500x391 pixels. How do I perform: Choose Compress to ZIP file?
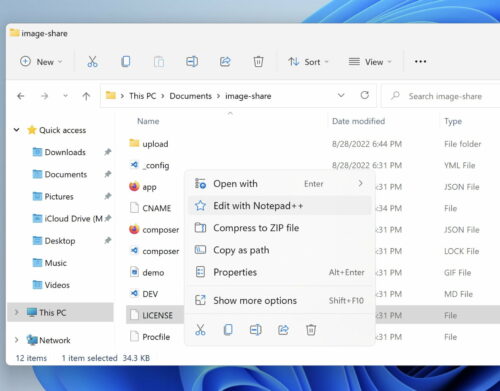(279, 228)
